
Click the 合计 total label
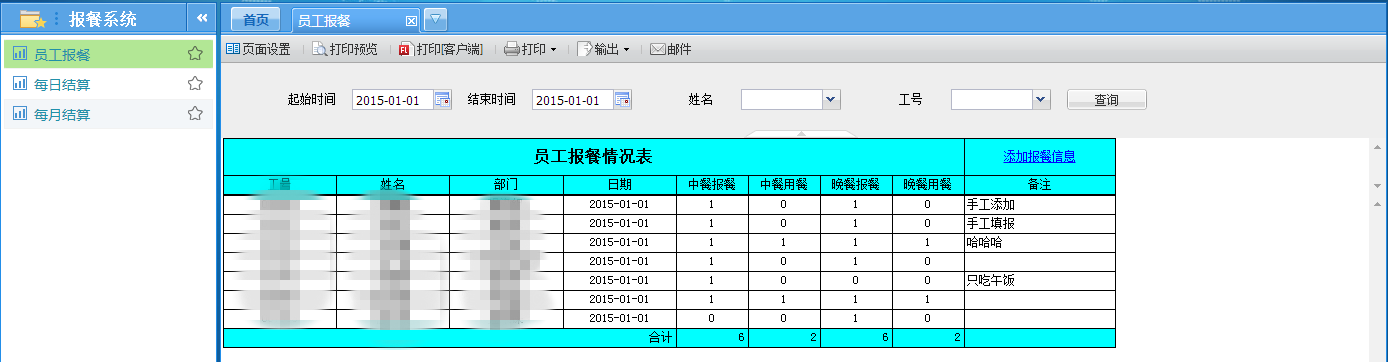pyautogui.click(x=661, y=338)
